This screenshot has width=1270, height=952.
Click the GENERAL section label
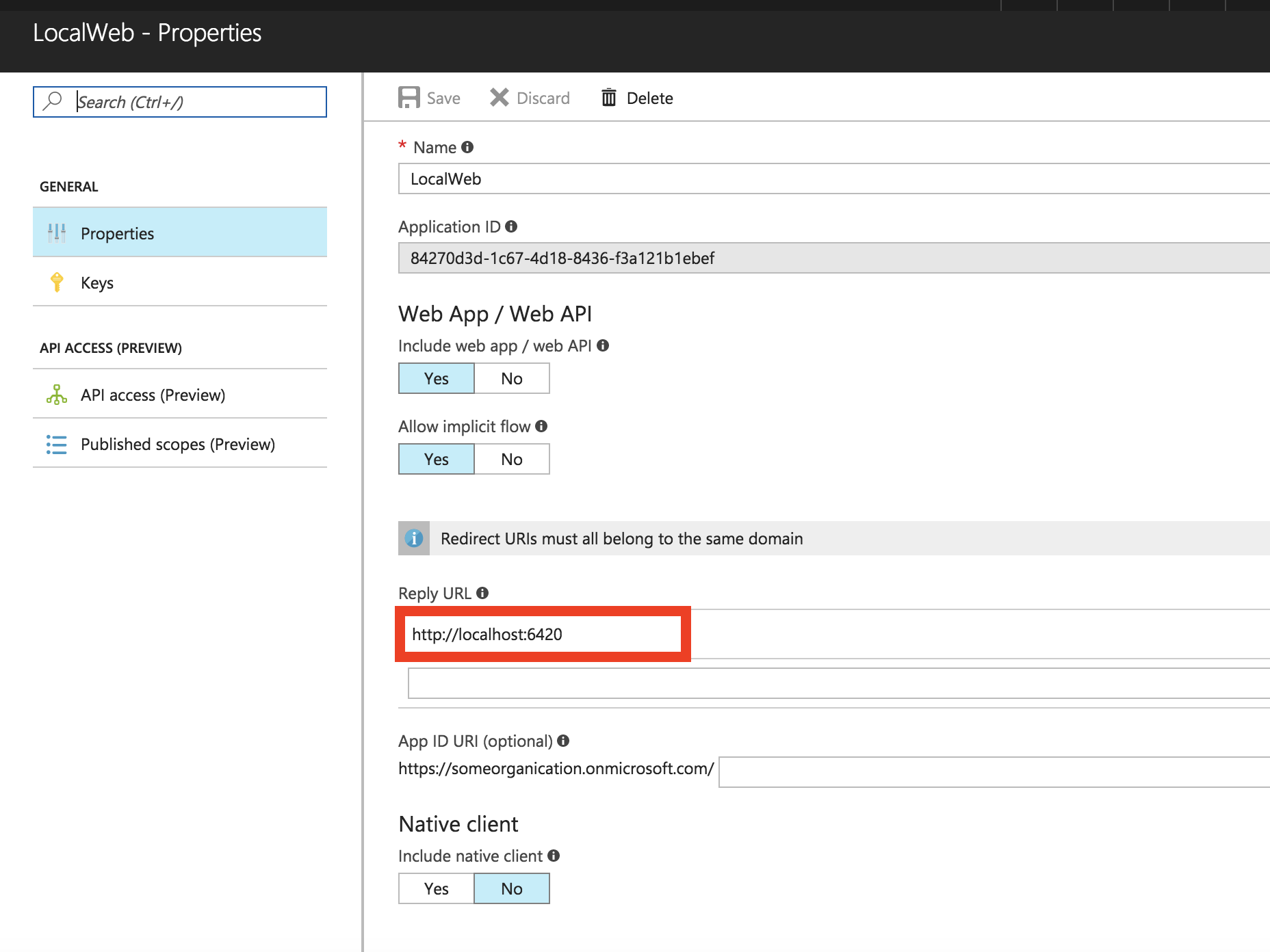click(69, 187)
